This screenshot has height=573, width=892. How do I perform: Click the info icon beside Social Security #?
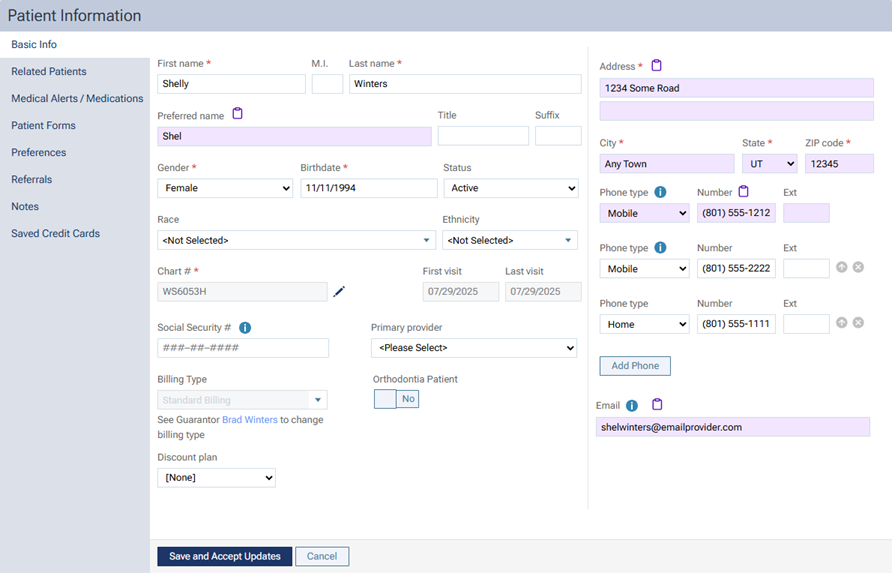pyautogui.click(x=245, y=327)
